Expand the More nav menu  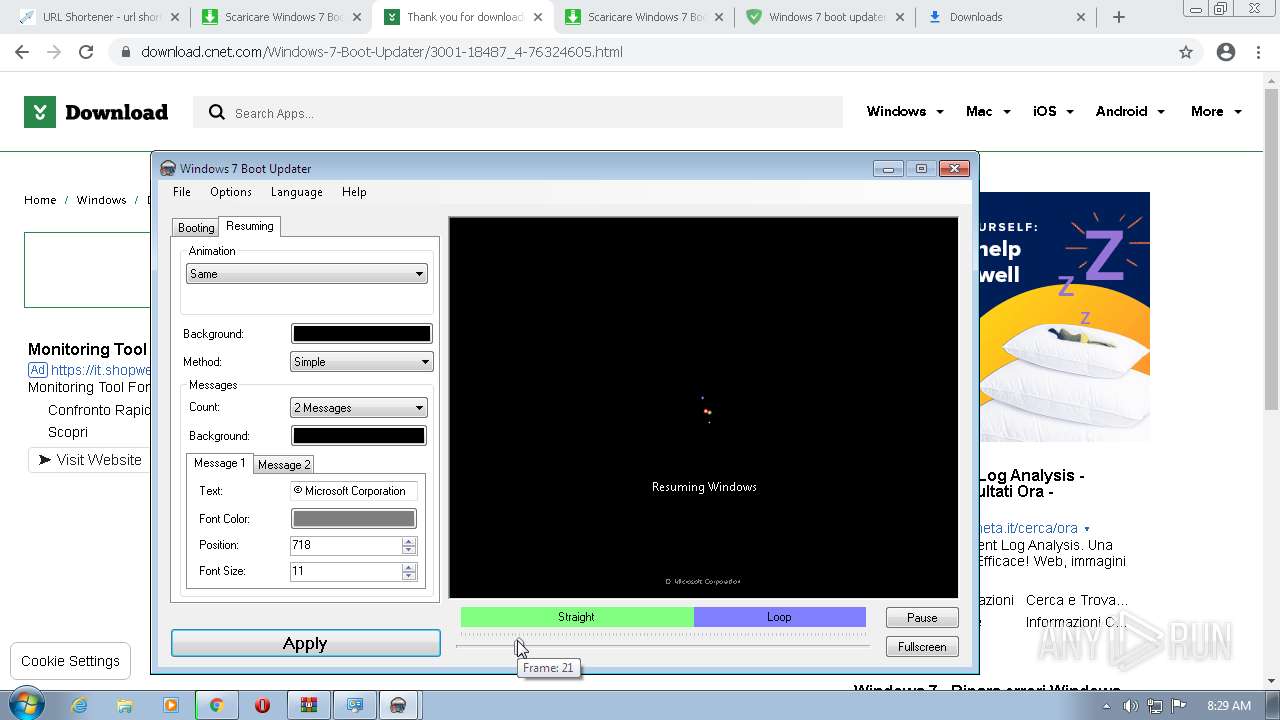1216,111
